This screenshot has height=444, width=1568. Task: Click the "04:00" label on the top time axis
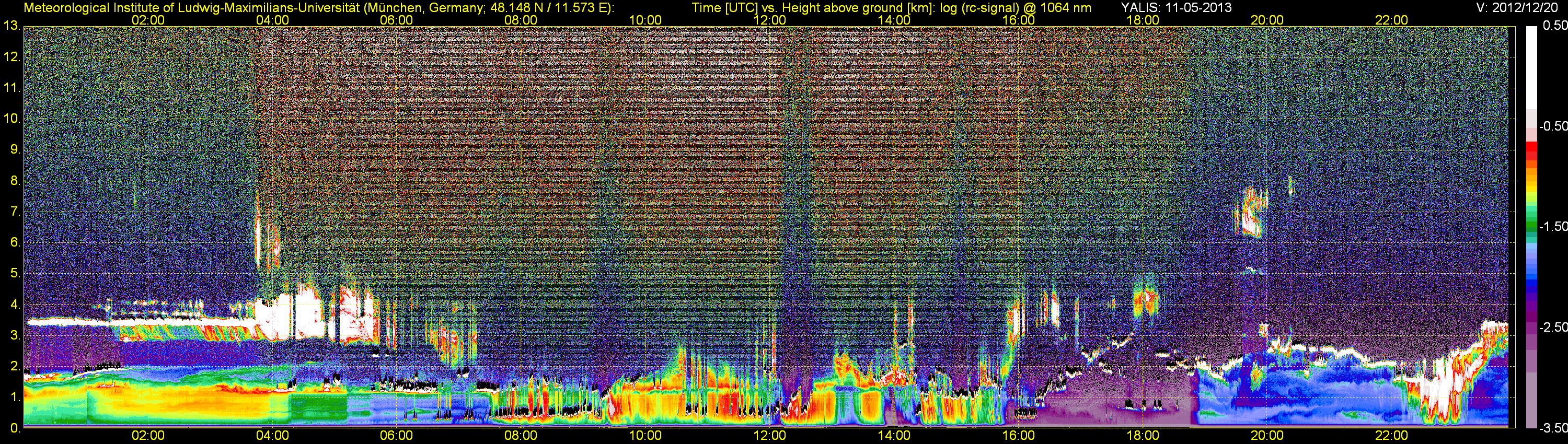point(272,20)
